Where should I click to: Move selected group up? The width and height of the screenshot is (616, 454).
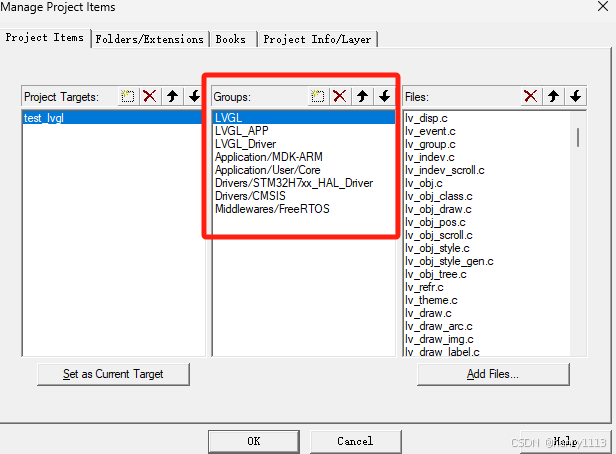362,96
